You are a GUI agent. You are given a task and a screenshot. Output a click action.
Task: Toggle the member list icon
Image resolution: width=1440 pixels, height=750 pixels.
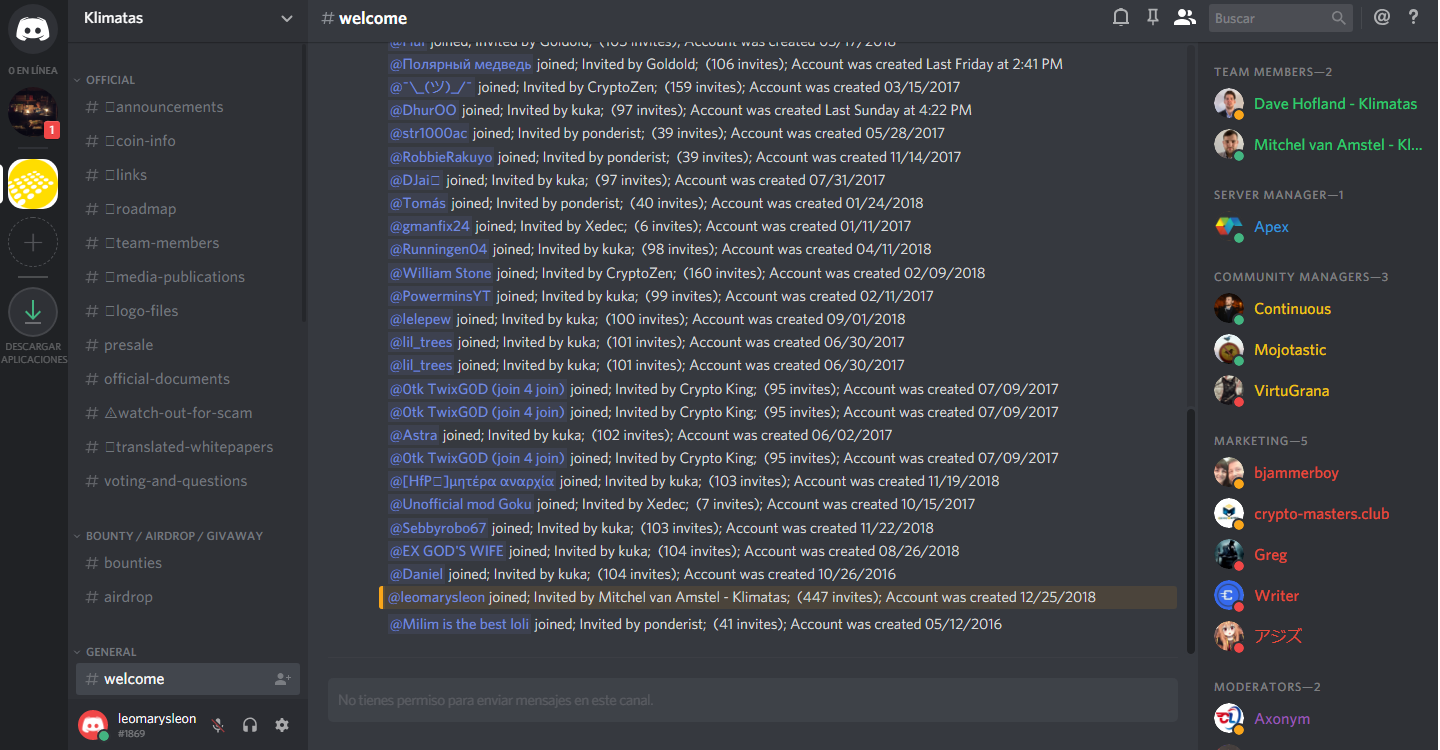[x=1185, y=17]
